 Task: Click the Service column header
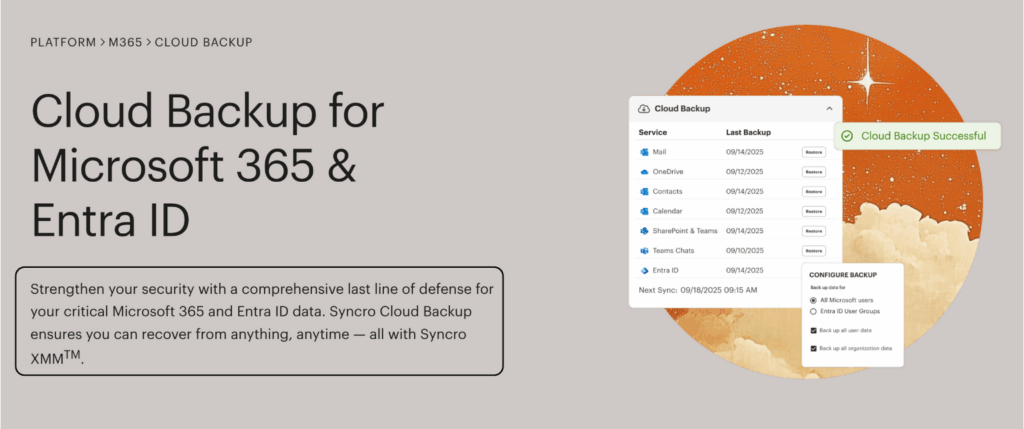pos(653,132)
